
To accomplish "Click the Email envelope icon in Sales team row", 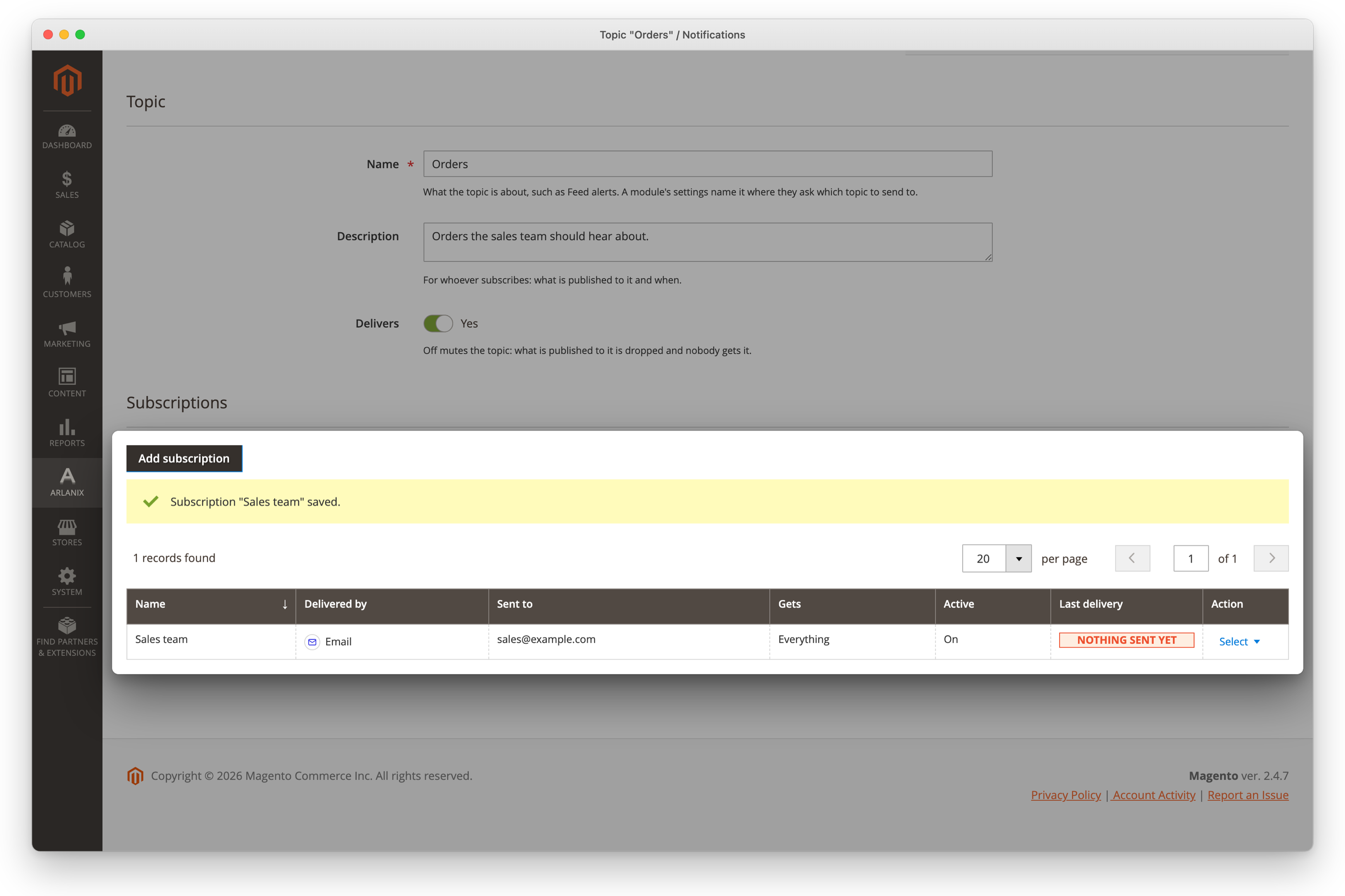I will pyautogui.click(x=312, y=642).
